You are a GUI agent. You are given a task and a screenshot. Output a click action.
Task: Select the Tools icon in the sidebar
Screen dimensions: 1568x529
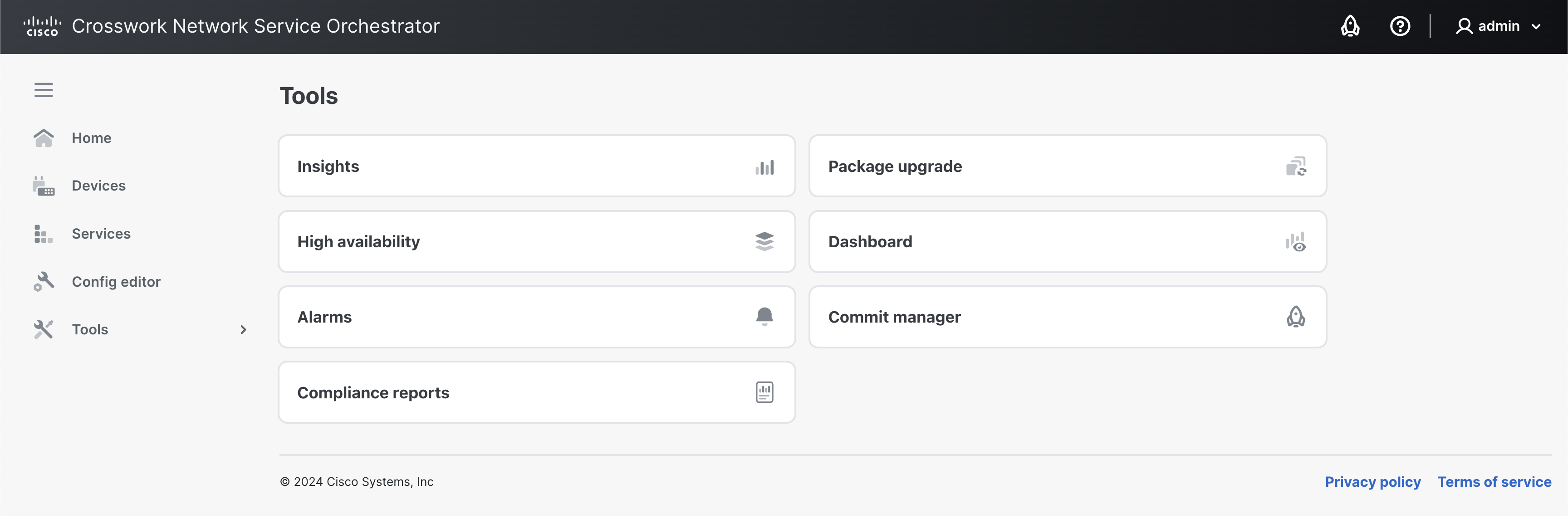coord(43,329)
